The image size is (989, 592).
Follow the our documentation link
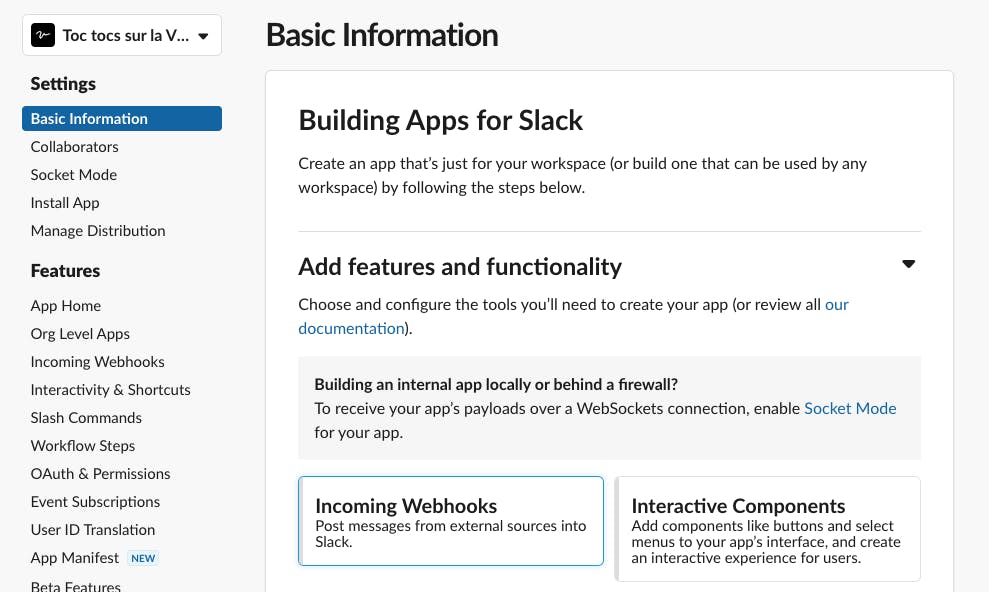click(351, 328)
